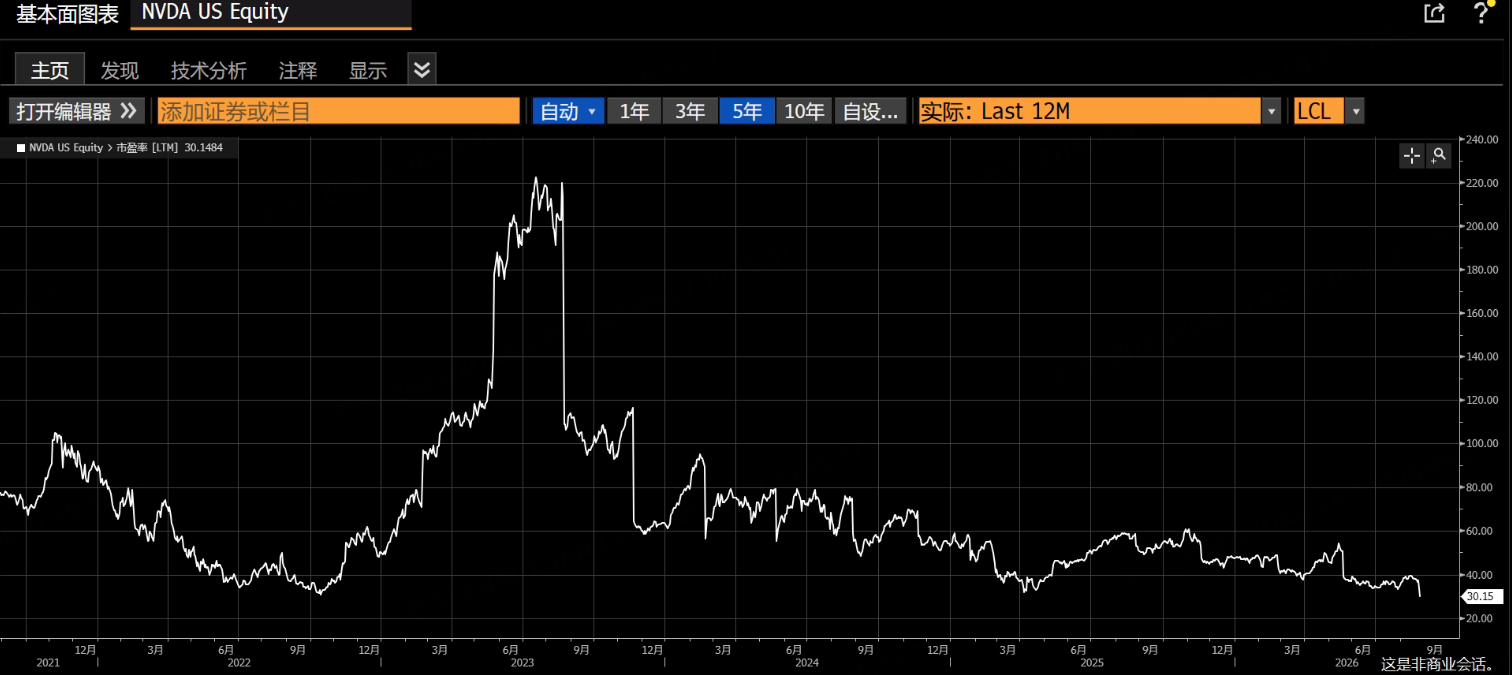Expand the double chevron next to 显示 tab

click(x=422, y=69)
